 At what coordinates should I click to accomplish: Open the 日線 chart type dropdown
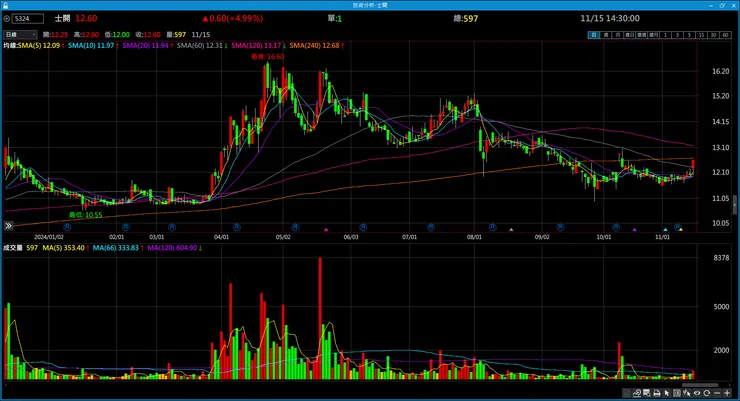pyautogui.click(x=20, y=34)
